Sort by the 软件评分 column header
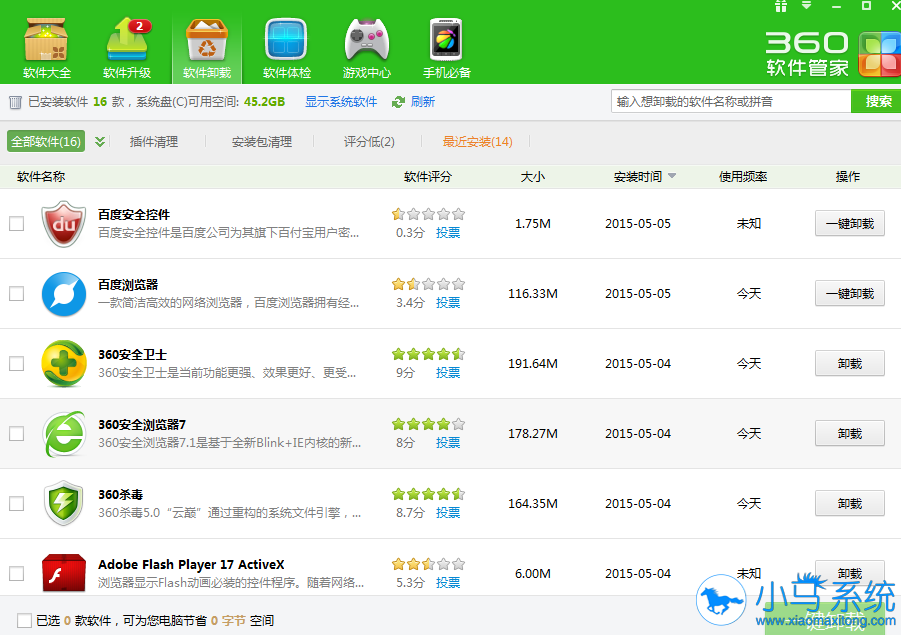Screen dimensions: 901x635 (428, 176)
